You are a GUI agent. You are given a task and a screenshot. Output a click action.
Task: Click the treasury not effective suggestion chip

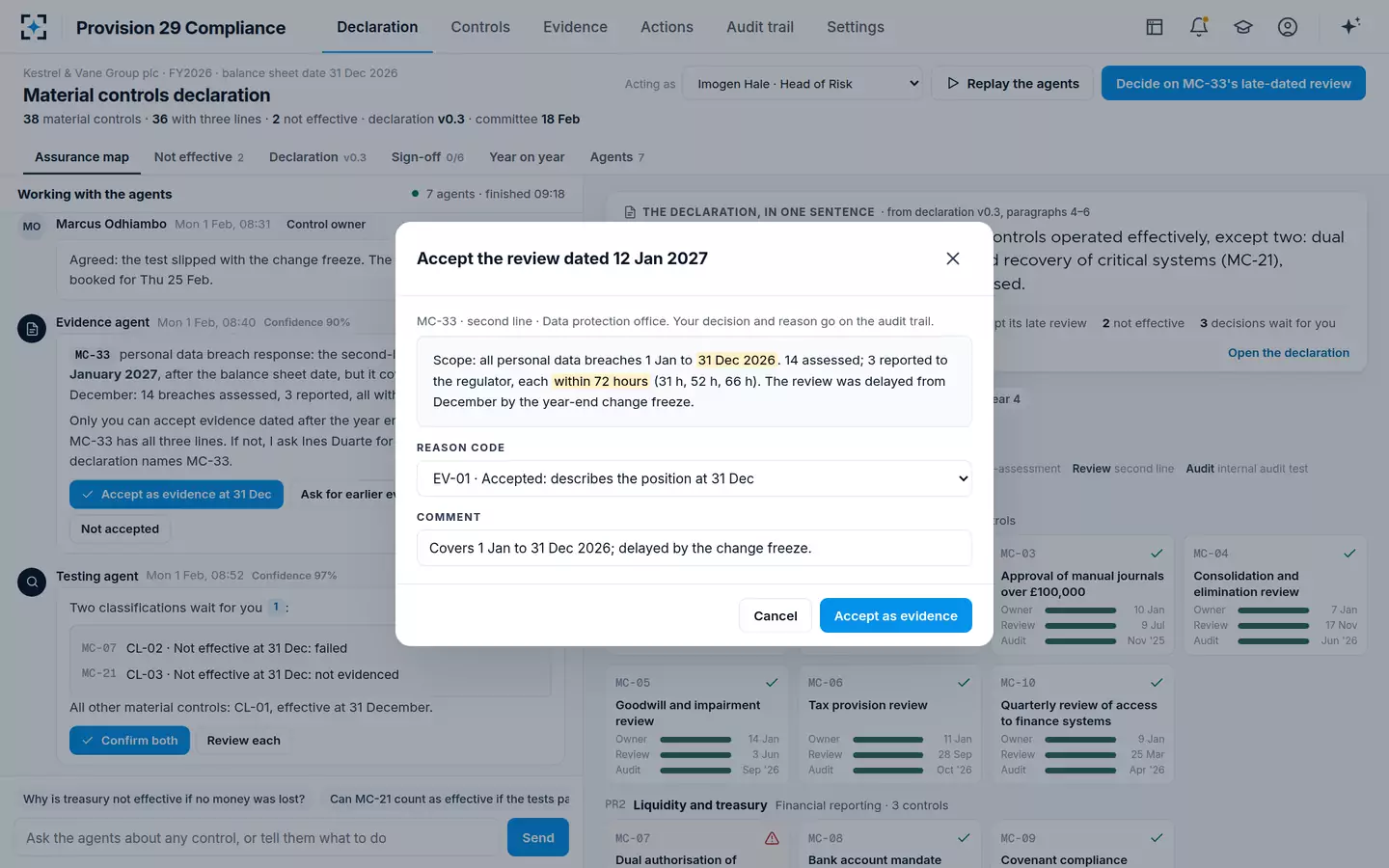[164, 799]
